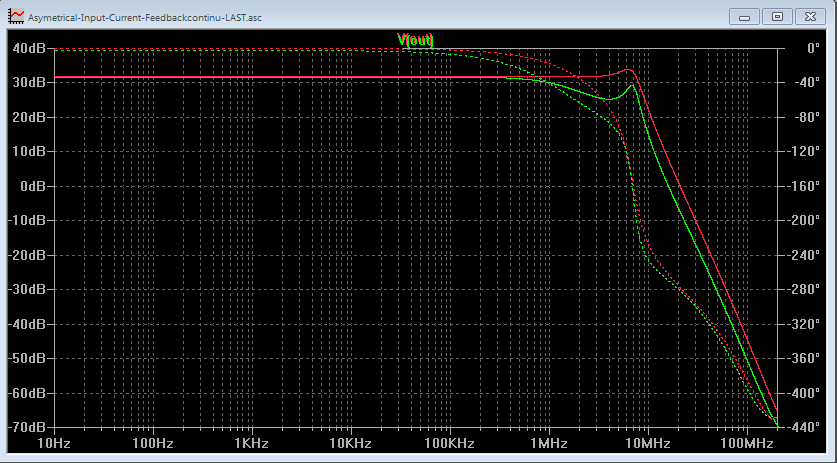Click the 40dB left axis label
Screen dimensions: 837x463
[29, 49]
